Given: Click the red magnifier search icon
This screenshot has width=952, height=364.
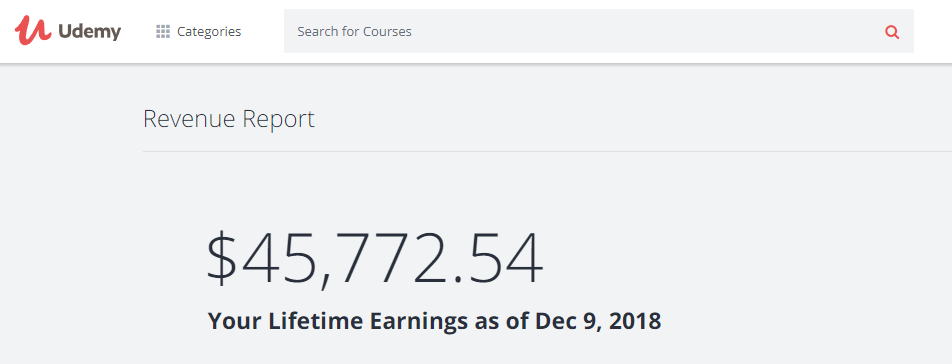Looking at the screenshot, I should (x=892, y=32).
